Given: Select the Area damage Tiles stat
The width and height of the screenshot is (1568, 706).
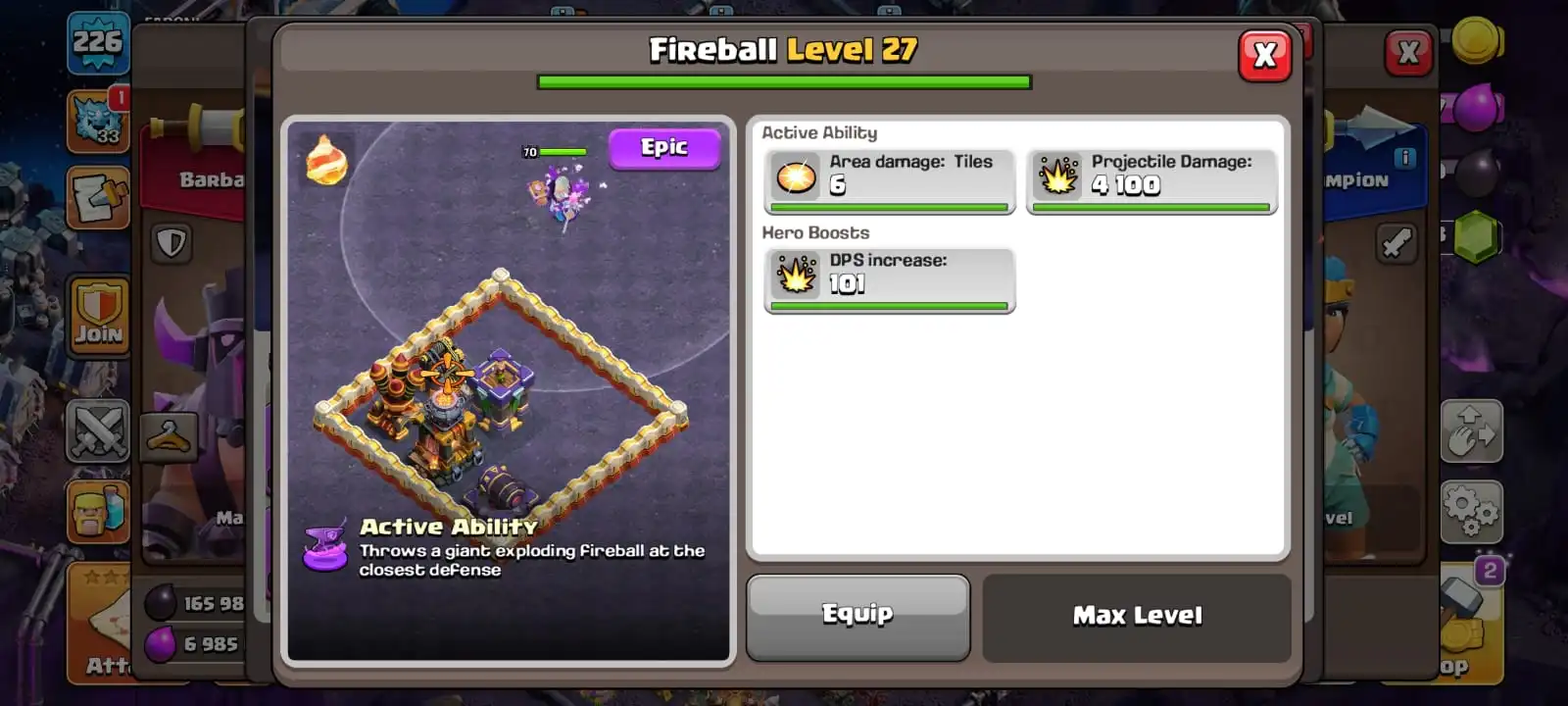Looking at the screenshot, I should pyautogui.click(x=889, y=180).
